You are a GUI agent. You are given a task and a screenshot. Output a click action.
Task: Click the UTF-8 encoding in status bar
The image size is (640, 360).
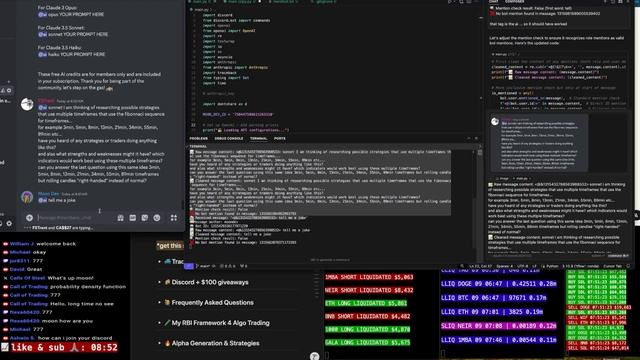(x=522, y=266)
